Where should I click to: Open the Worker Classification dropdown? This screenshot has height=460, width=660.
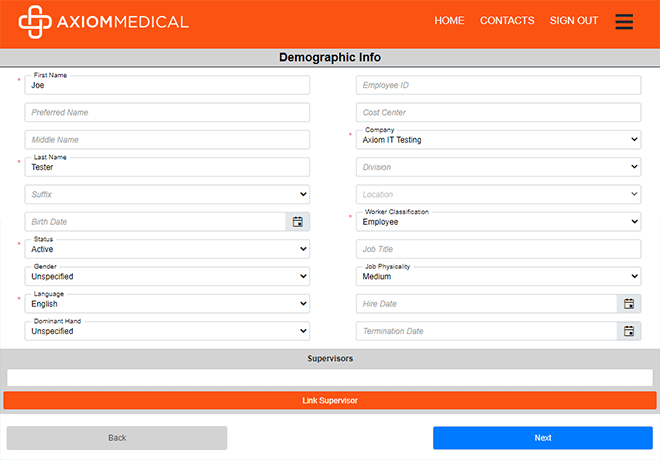pyautogui.click(x=498, y=222)
